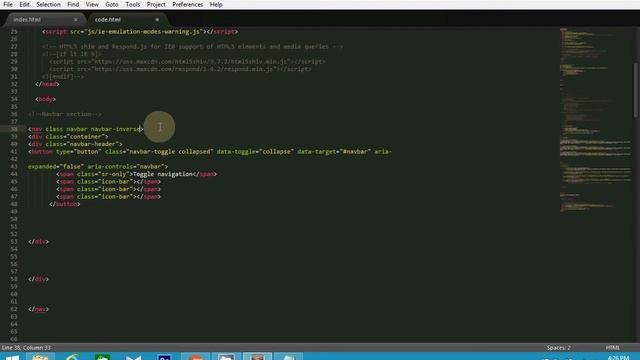Open the Tools menu
This screenshot has width=640, height=360.
click(133, 4)
